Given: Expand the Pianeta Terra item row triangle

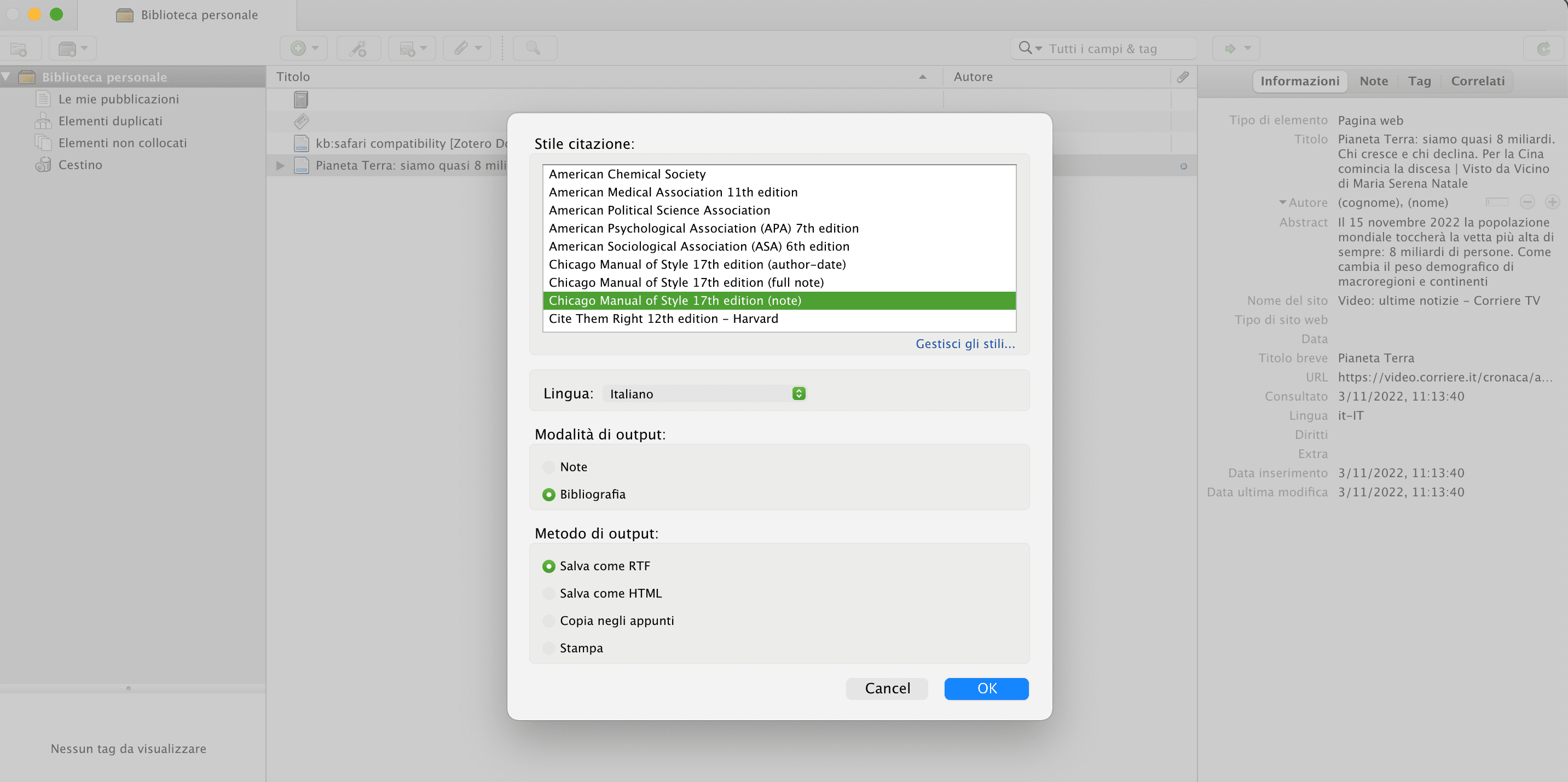Looking at the screenshot, I should [x=280, y=165].
